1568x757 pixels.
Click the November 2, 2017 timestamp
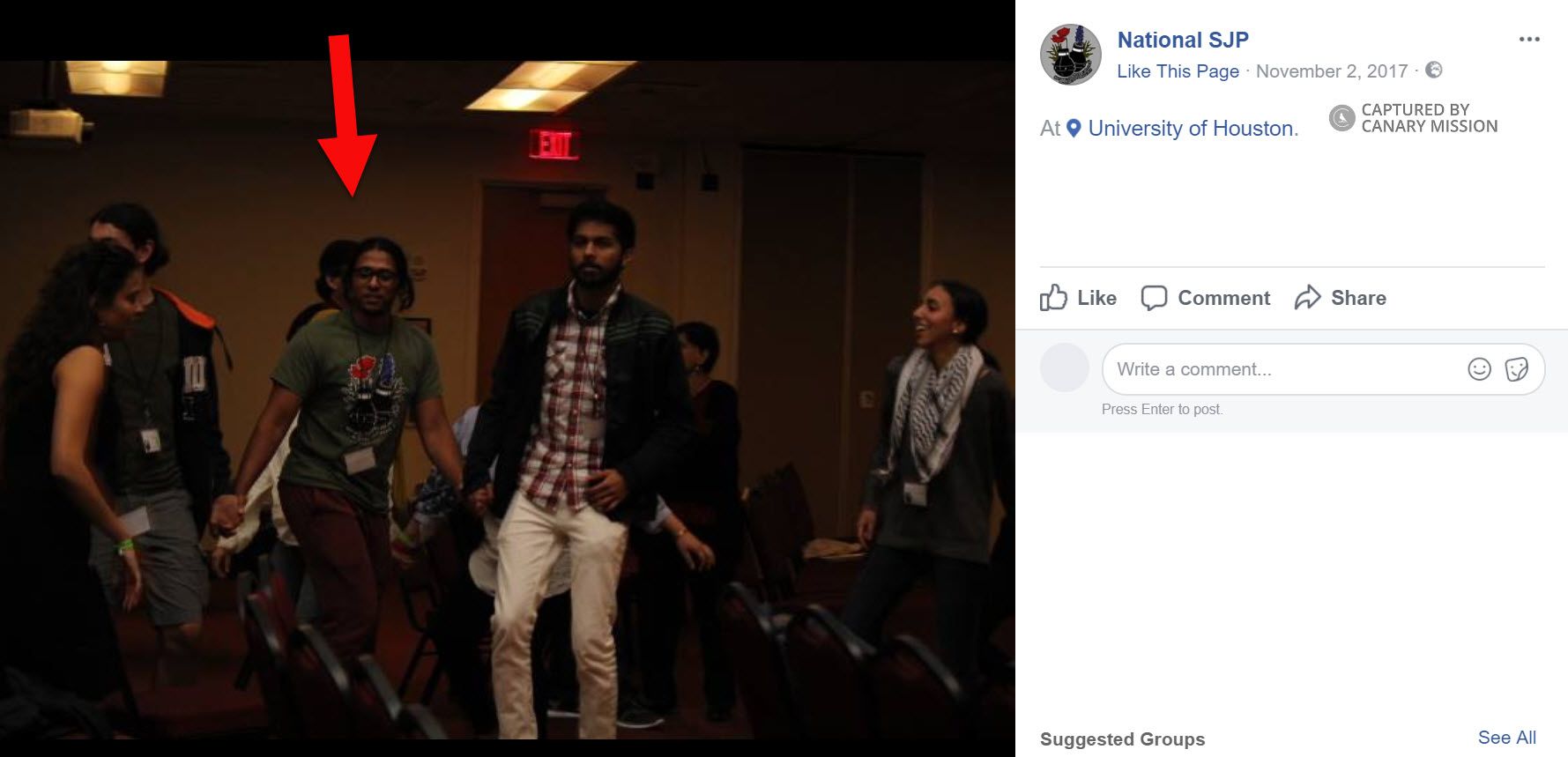(x=1331, y=71)
